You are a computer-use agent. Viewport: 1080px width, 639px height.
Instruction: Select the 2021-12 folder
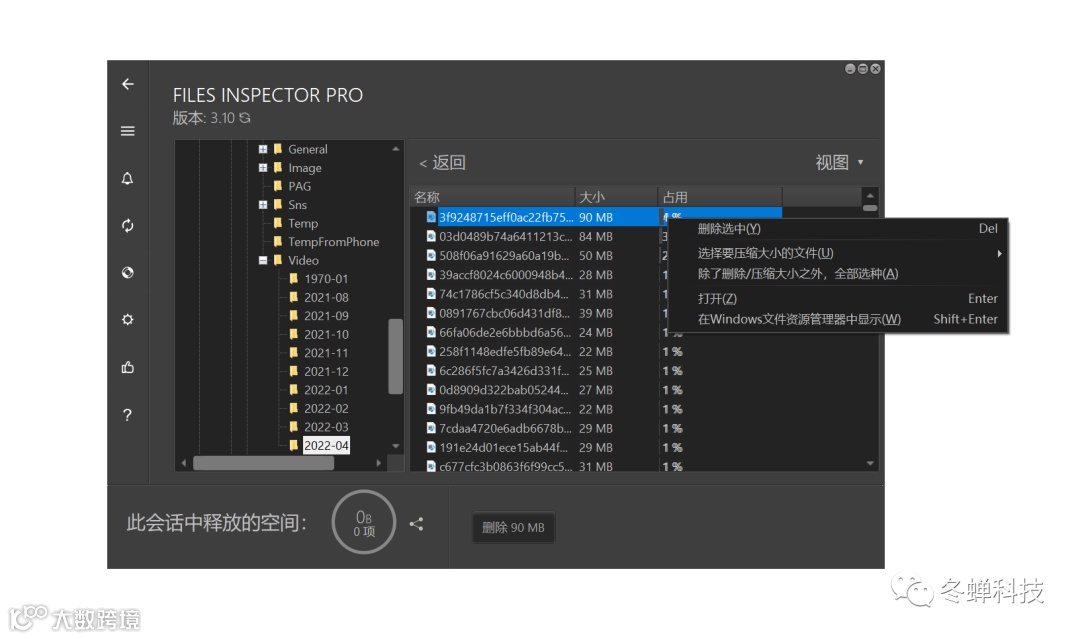pyautogui.click(x=326, y=372)
